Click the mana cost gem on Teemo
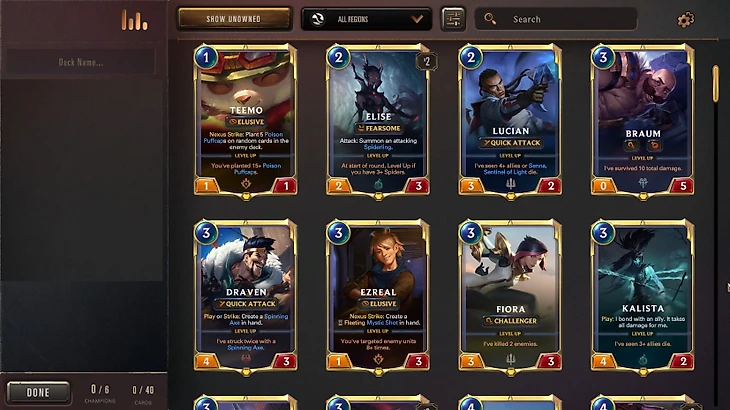This screenshot has height=410, width=730. [x=206, y=57]
